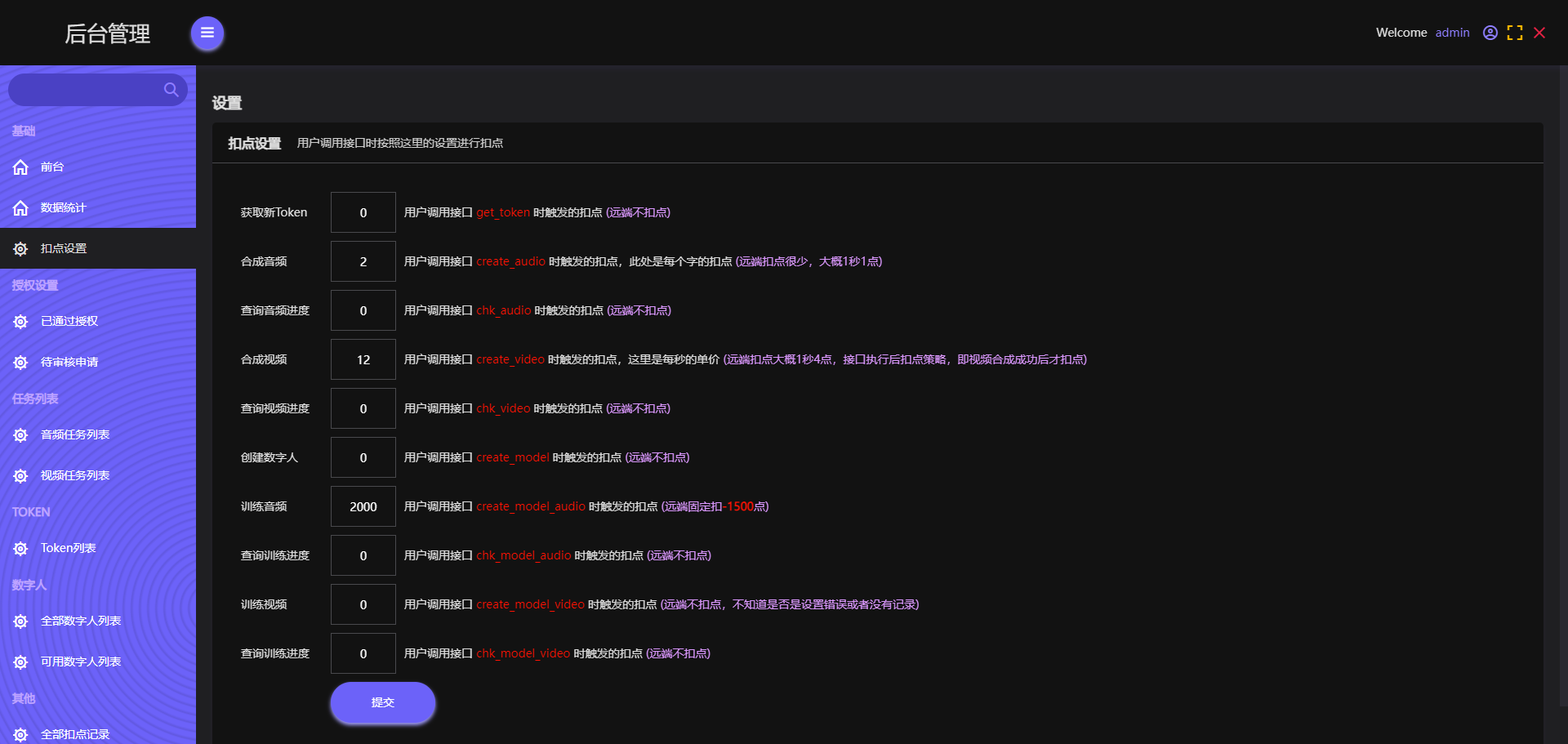Viewport: 1568px width, 744px height.
Task: Click the red X logout icon
Action: point(1539,33)
